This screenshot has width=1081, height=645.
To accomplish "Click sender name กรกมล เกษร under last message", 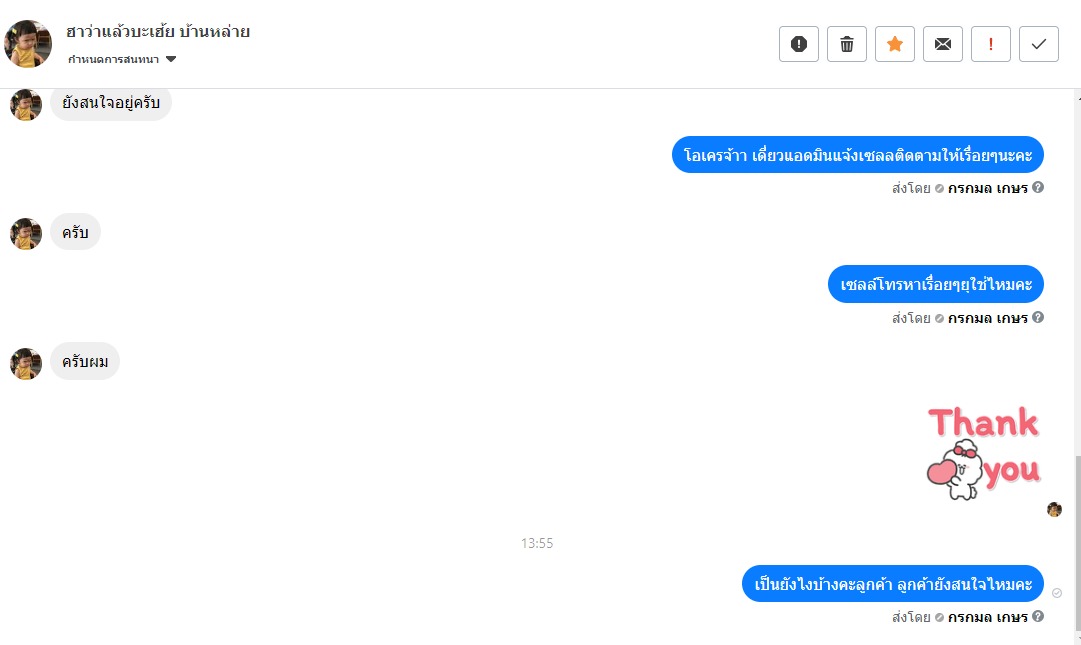I will 987,617.
